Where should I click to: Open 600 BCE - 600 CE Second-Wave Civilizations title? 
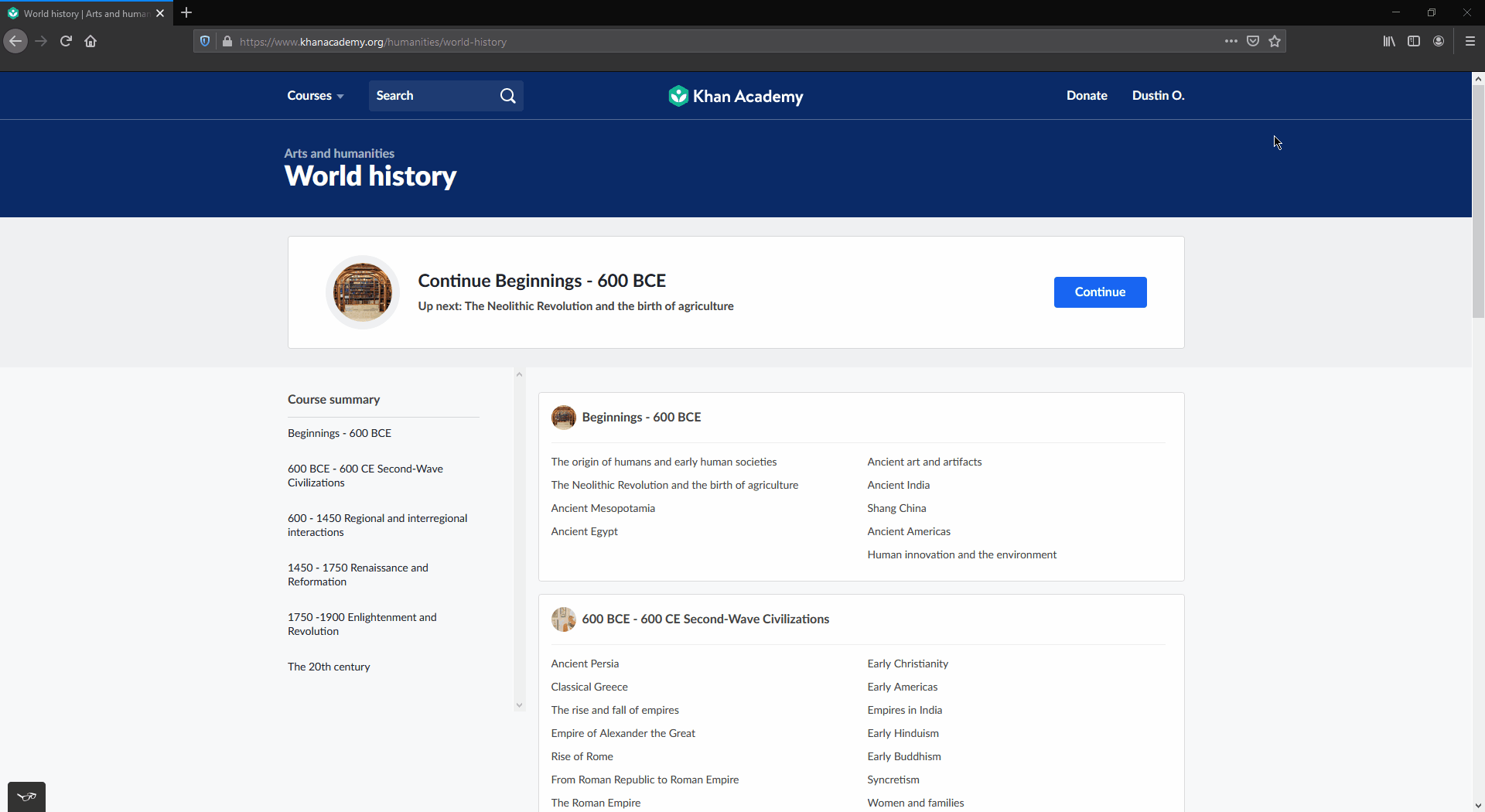705,619
